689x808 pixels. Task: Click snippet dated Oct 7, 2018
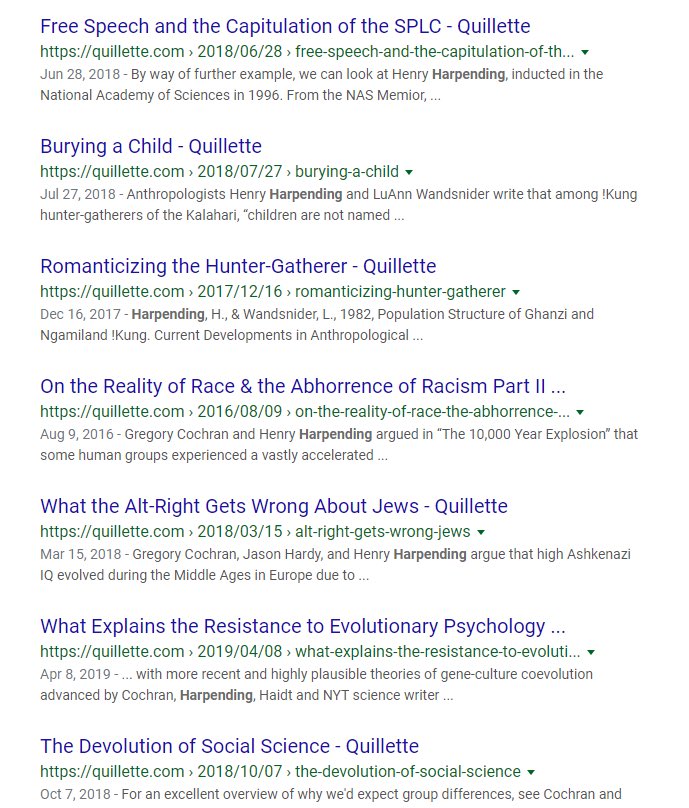click(331, 795)
